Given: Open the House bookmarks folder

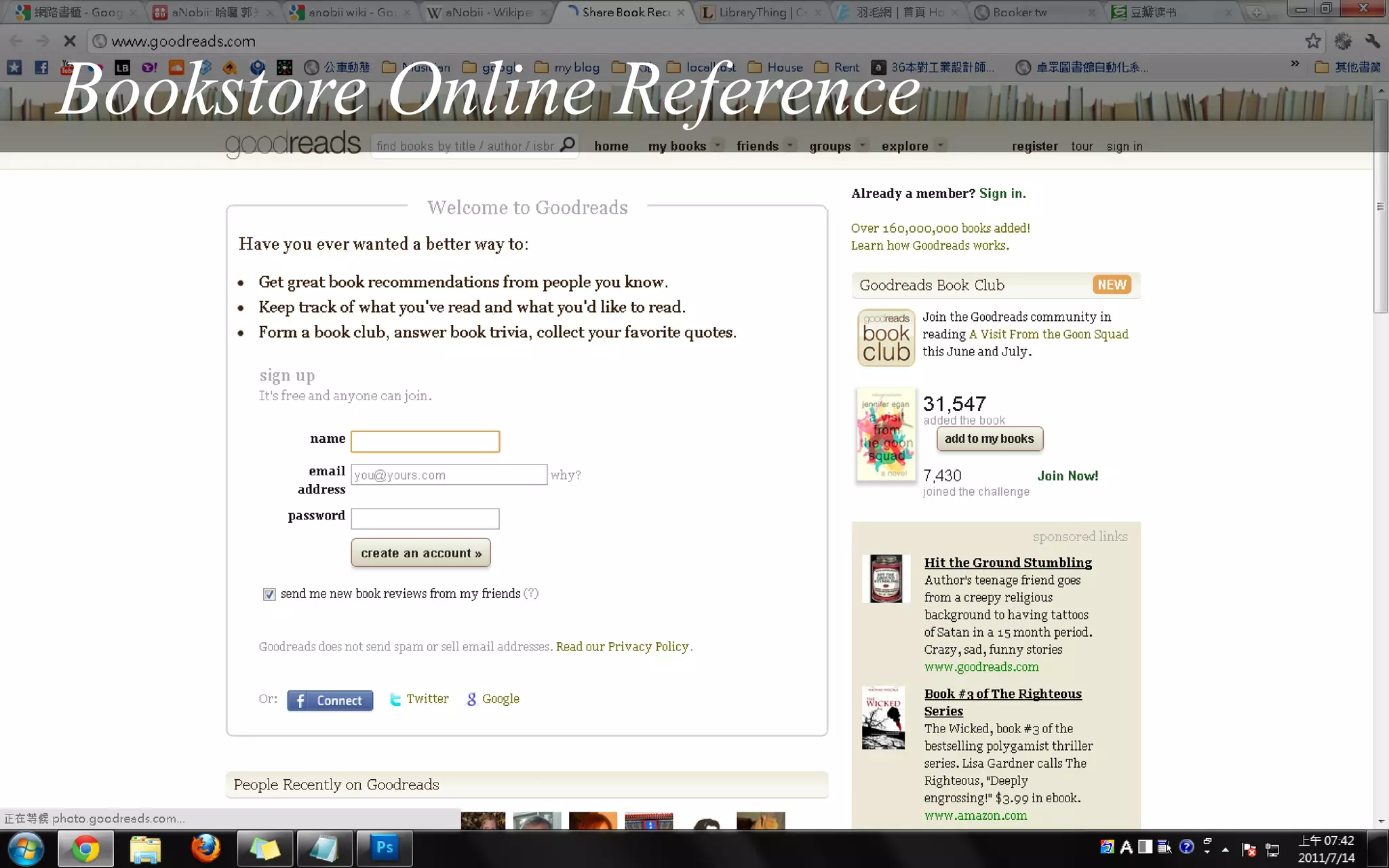Looking at the screenshot, I should [775, 67].
